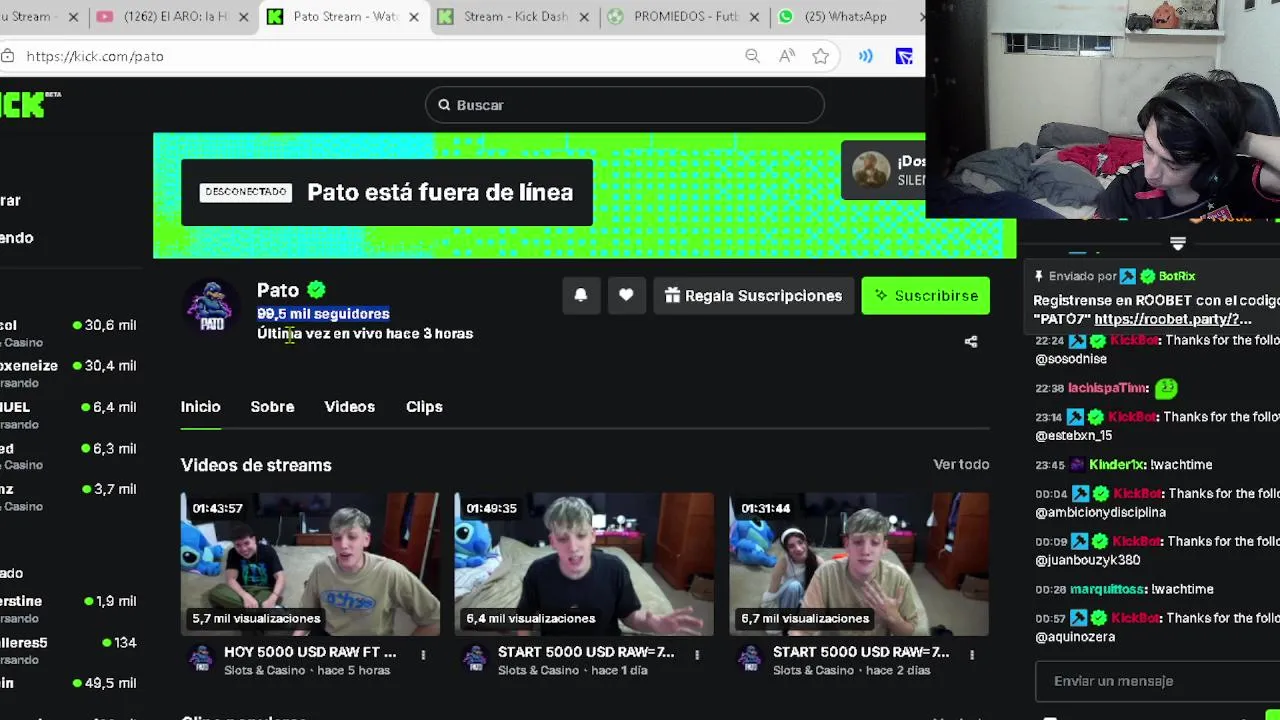The image size is (1280, 720).
Task: Open the Inicio channel tab
Action: [200, 407]
